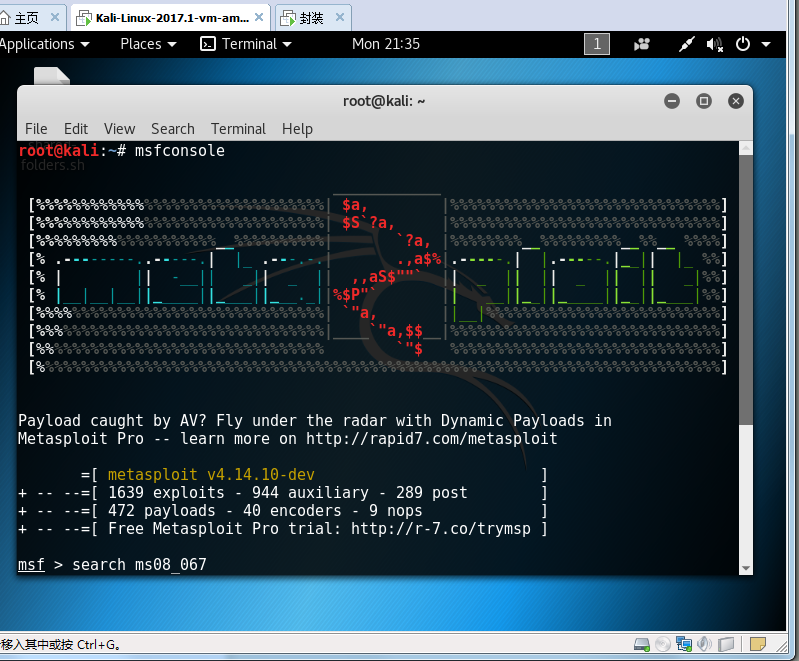799x661 pixels.
Task: Click the power icon in top panel
Action: [x=743, y=44]
